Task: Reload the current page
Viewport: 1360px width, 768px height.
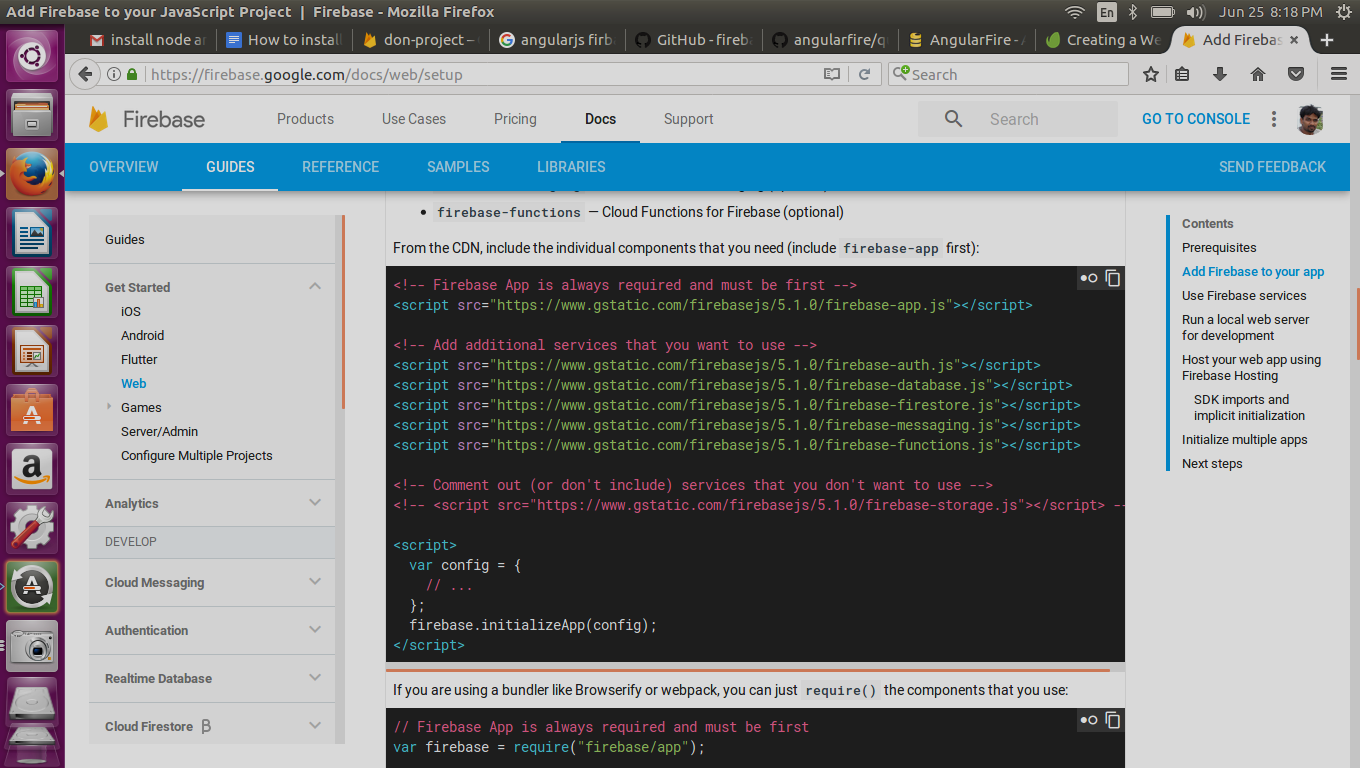Action: point(865,74)
